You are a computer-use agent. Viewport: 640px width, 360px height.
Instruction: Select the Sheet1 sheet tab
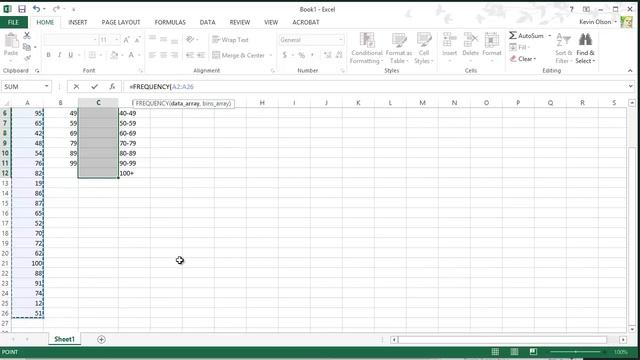pos(64,339)
